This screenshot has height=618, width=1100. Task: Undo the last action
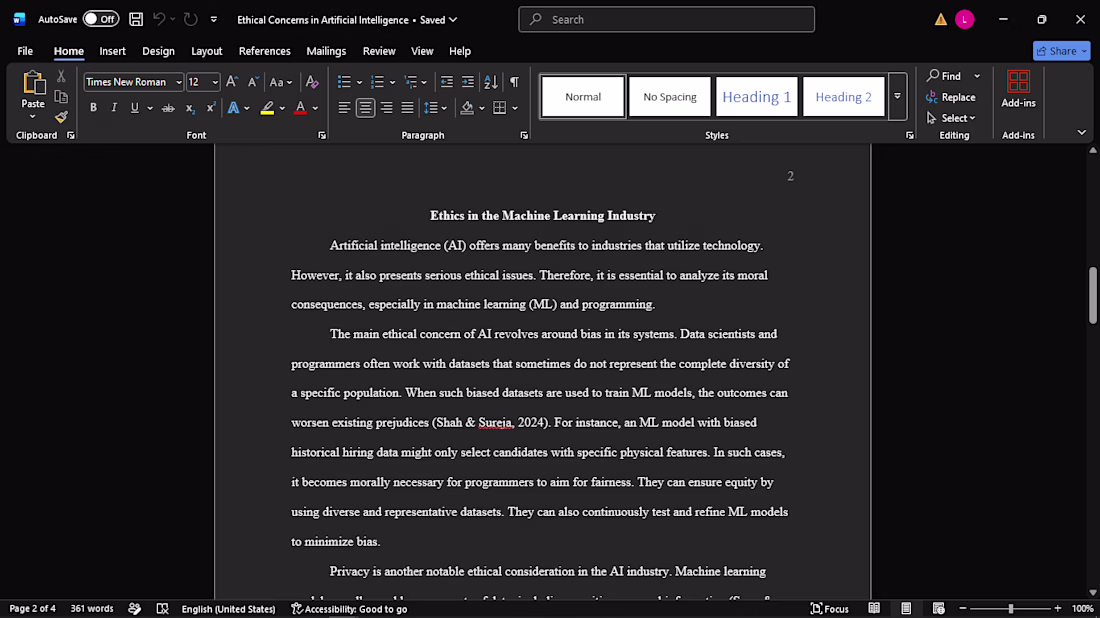[159, 20]
